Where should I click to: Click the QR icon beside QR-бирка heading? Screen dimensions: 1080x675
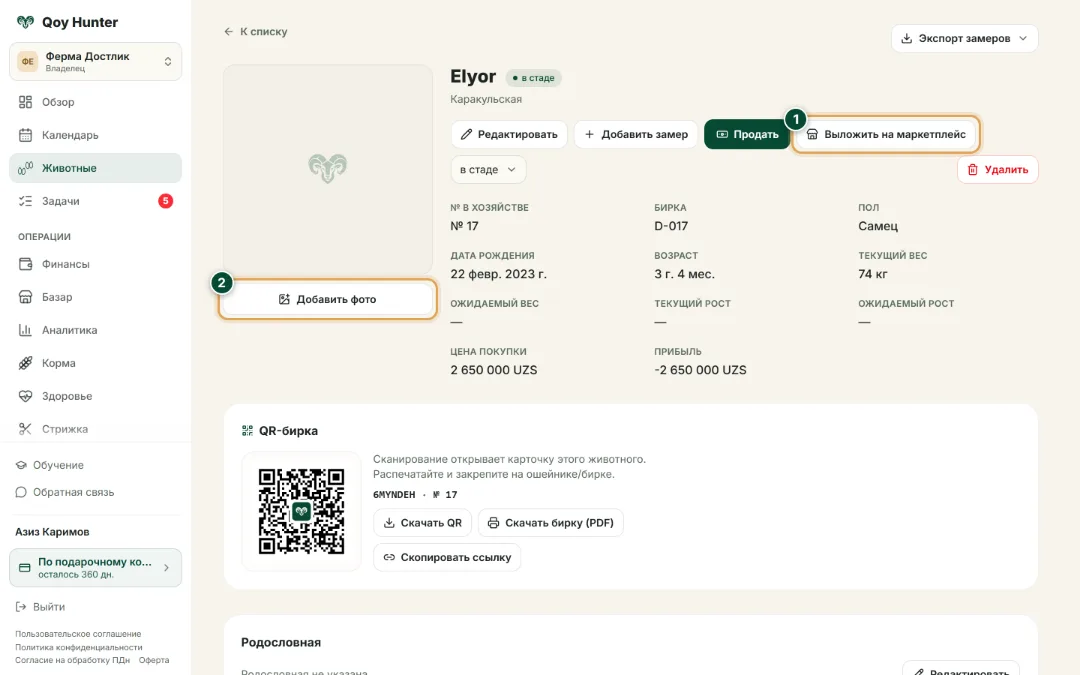[247, 430]
